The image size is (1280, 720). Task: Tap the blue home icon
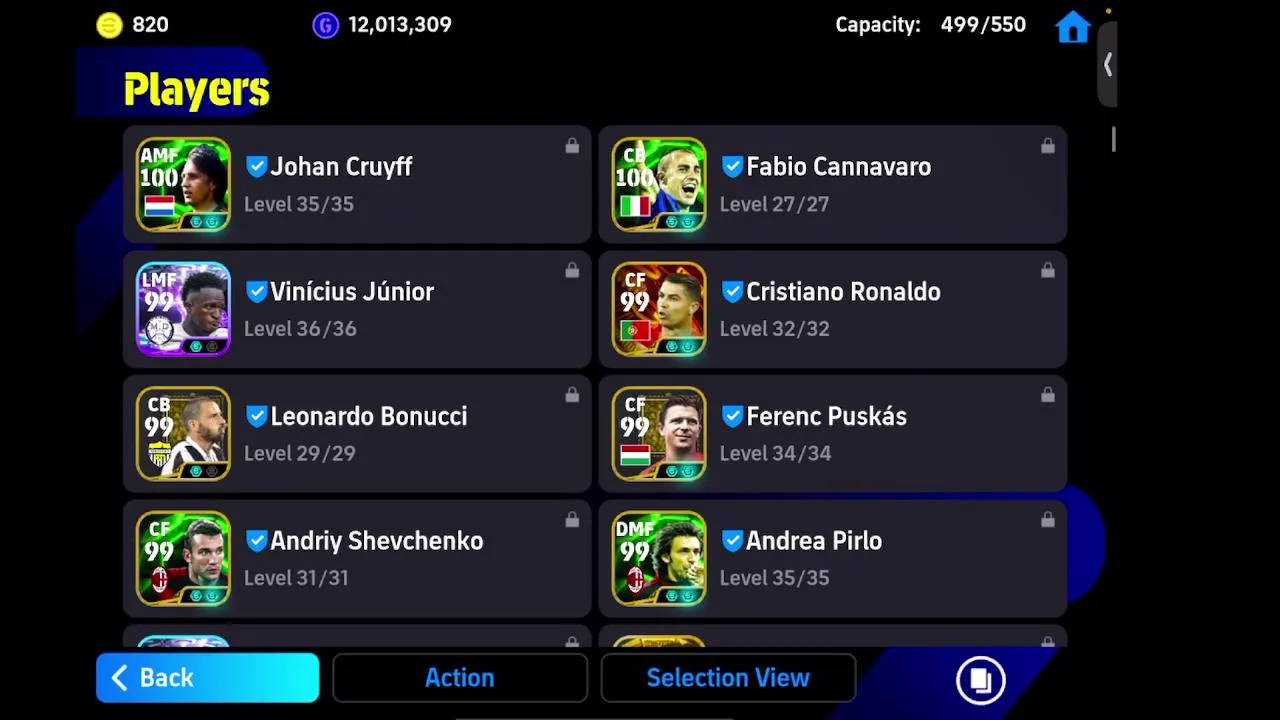point(1073,27)
